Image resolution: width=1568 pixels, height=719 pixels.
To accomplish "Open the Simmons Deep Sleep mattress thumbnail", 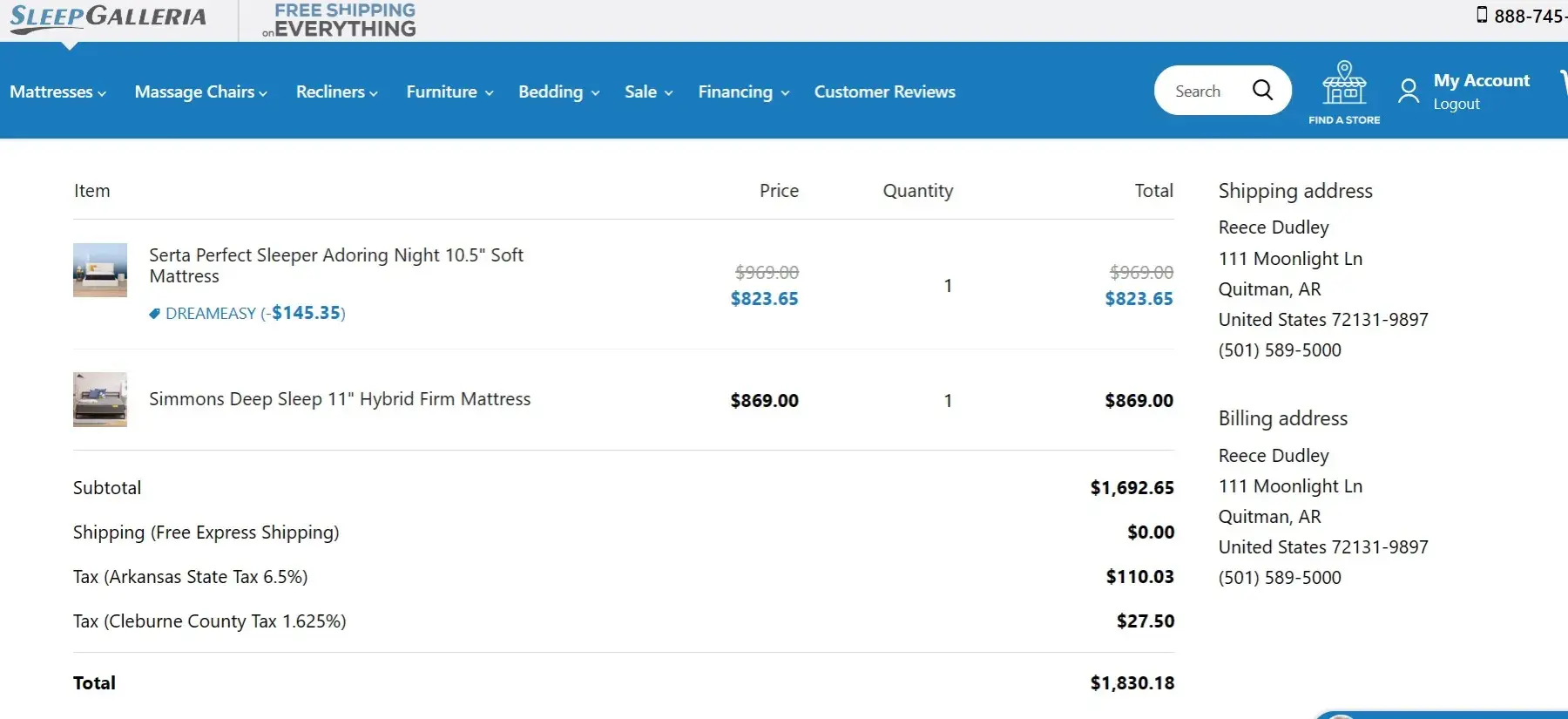I will [100, 399].
